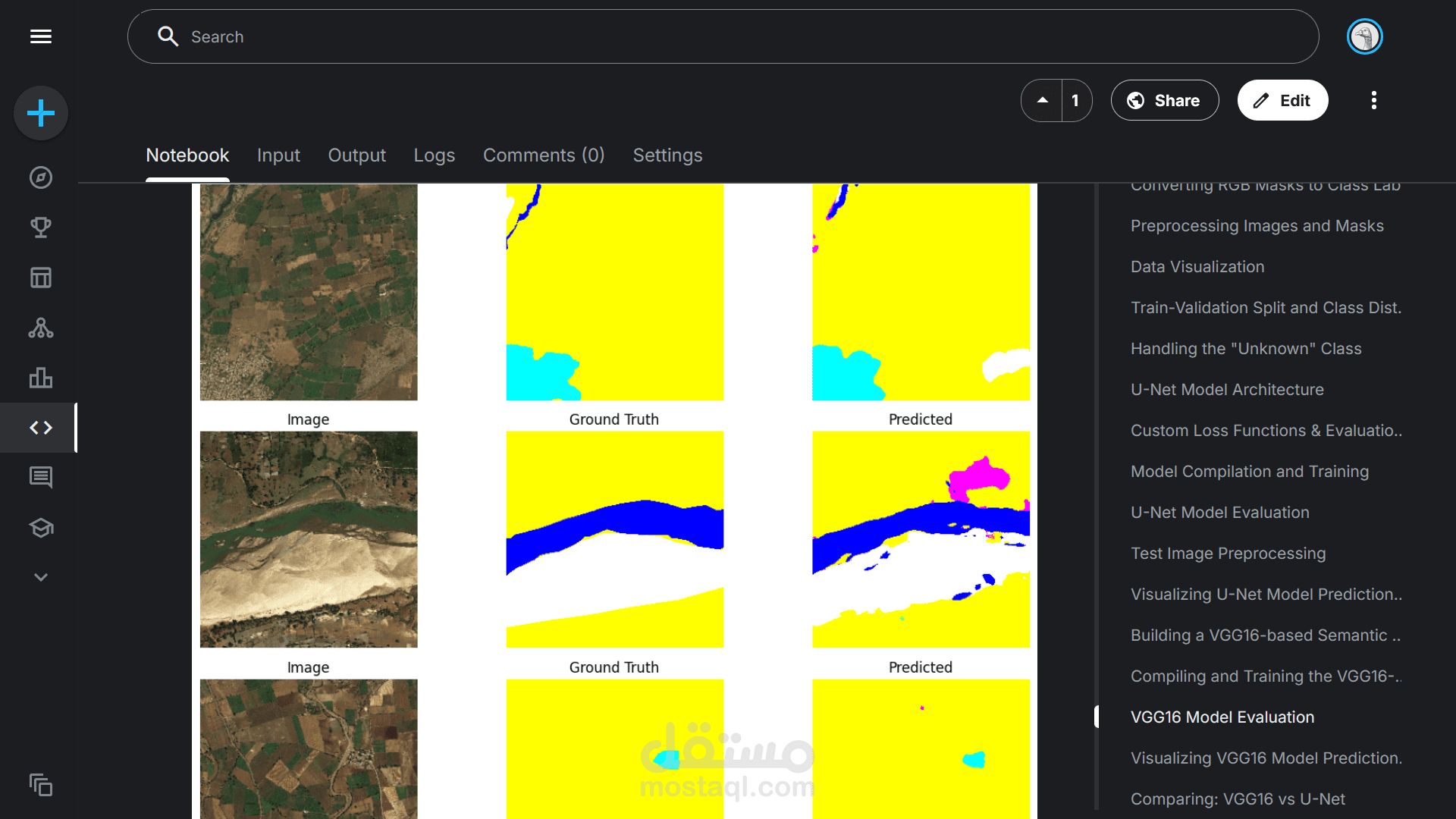Open Learn graduation cap icon

[41, 528]
